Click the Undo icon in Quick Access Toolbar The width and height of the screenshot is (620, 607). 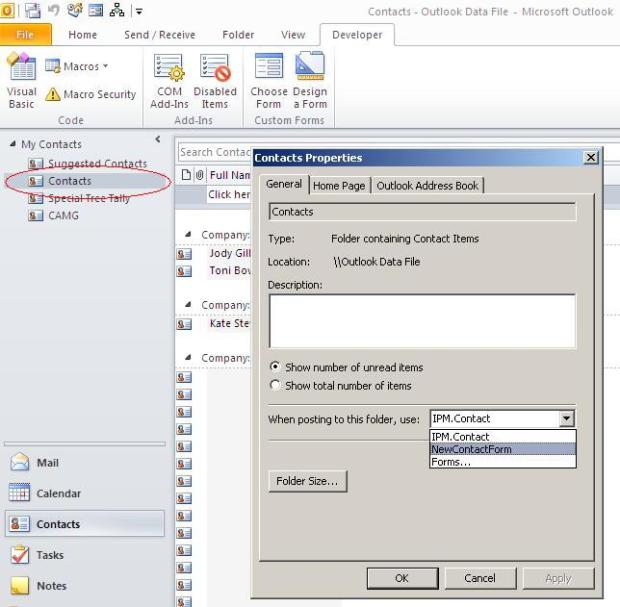coord(53,10)
